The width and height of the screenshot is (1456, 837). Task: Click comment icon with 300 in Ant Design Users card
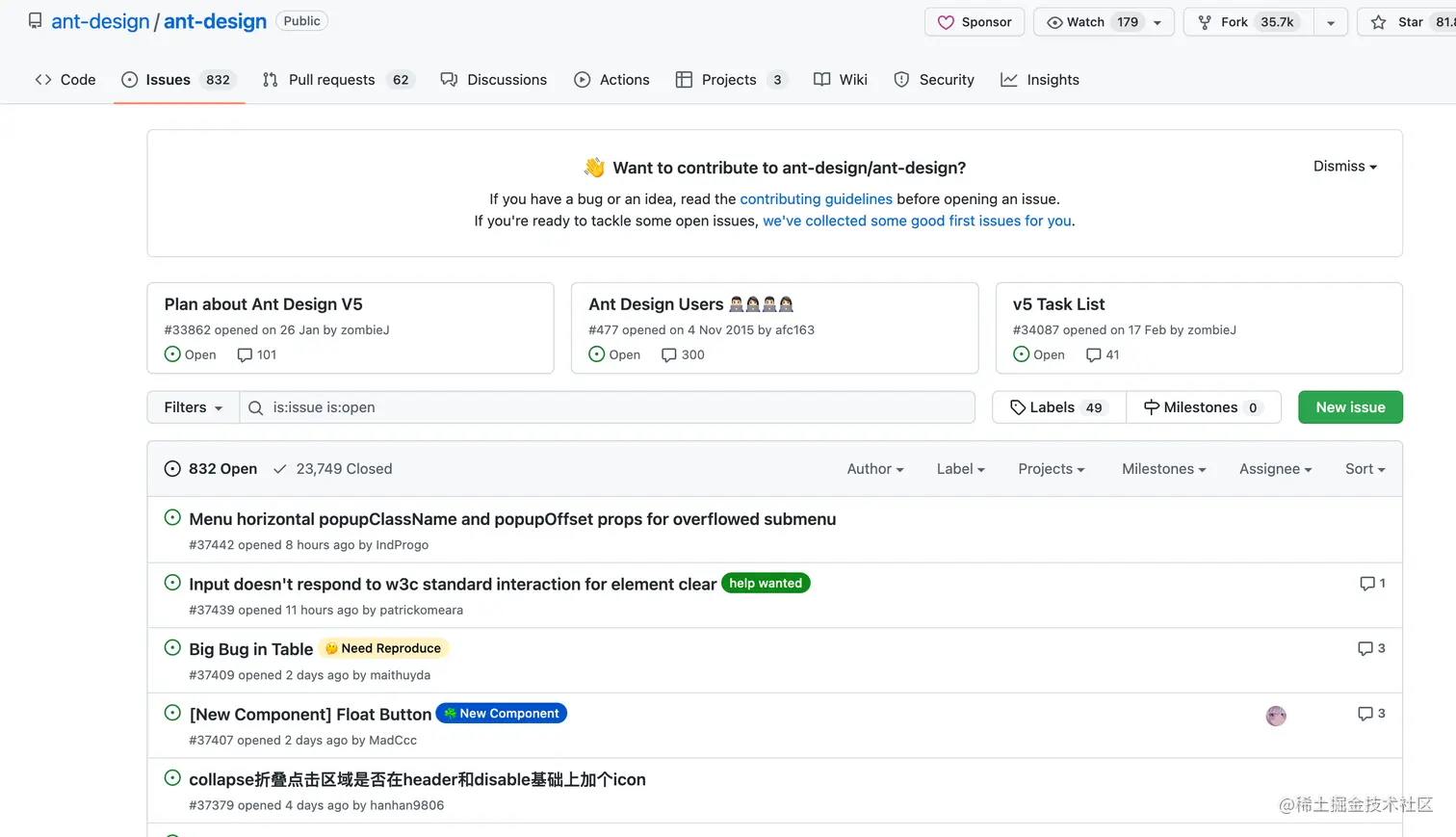pos(669,355)
